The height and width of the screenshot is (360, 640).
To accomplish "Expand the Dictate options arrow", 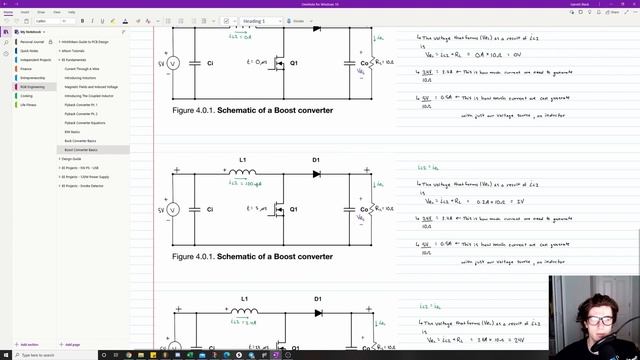I will pyautogui.click(x=311, y=21).
